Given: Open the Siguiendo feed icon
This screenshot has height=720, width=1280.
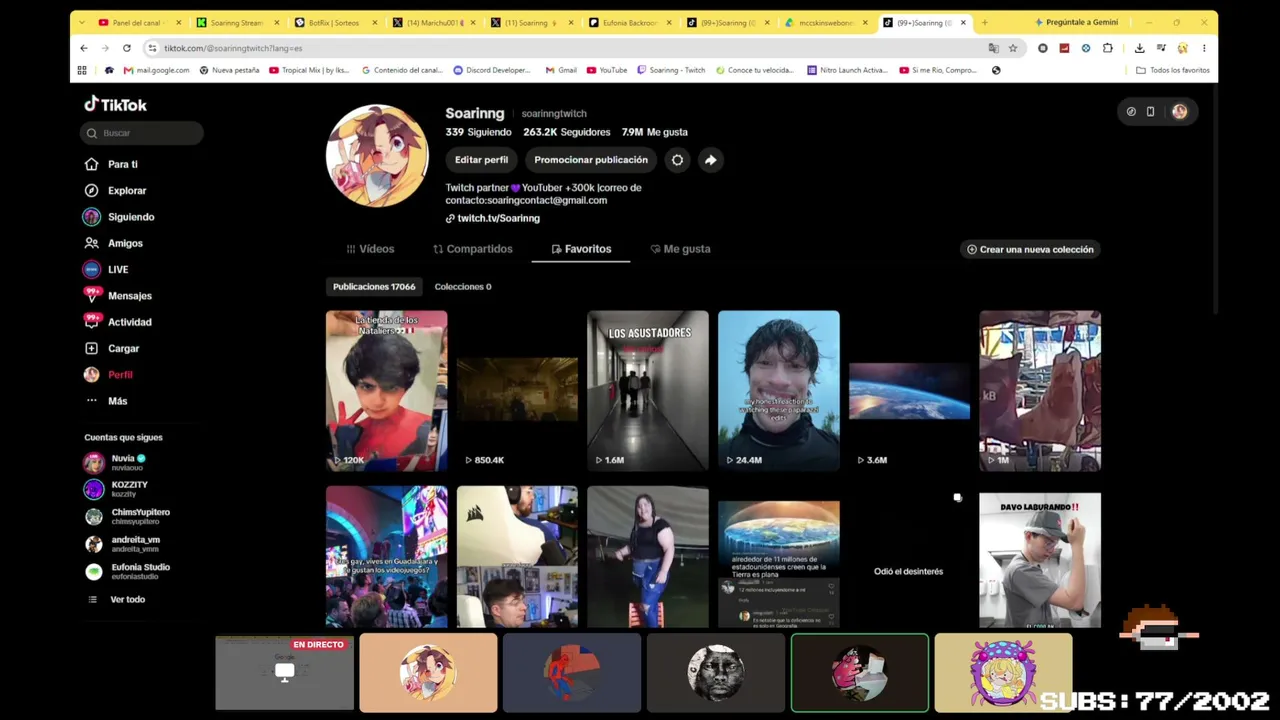Looking at the screenshot, I should click(91, 217).
